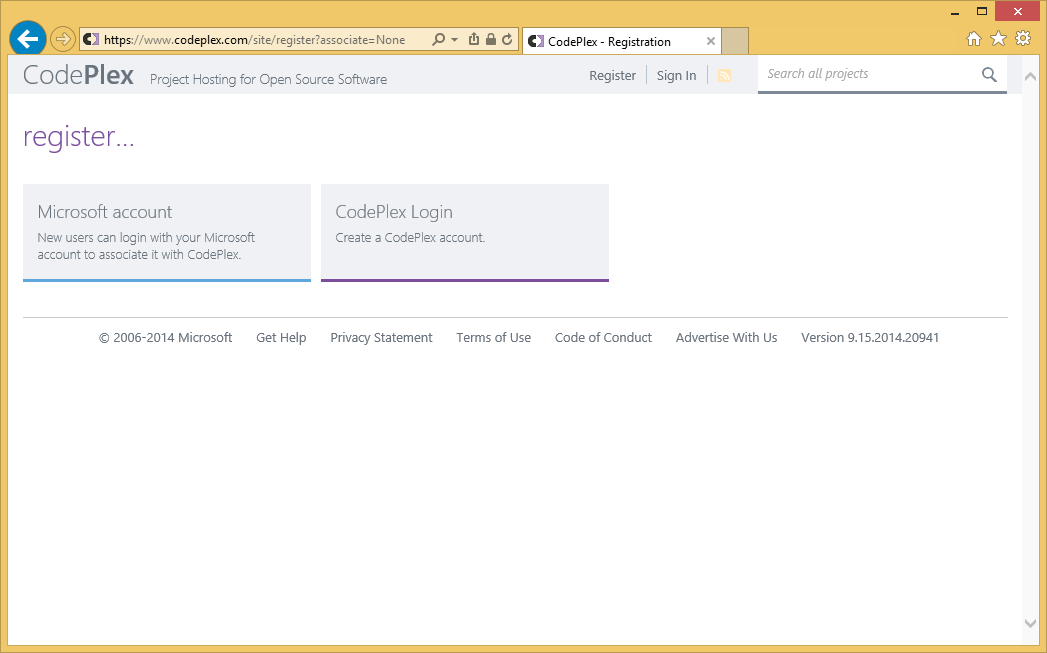Open the Get Help footer link
This screenshot has height=653, width=1047.
point(281,338)
